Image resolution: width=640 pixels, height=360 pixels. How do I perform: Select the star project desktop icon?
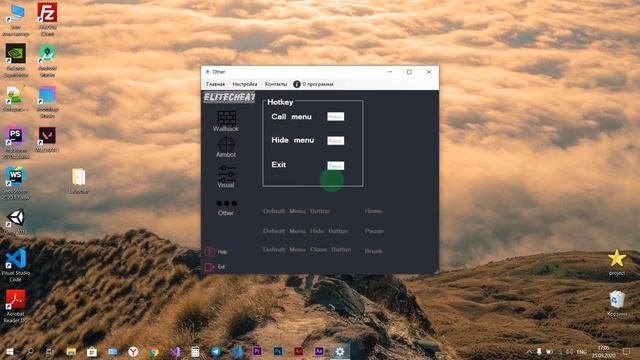pos(617,262)
